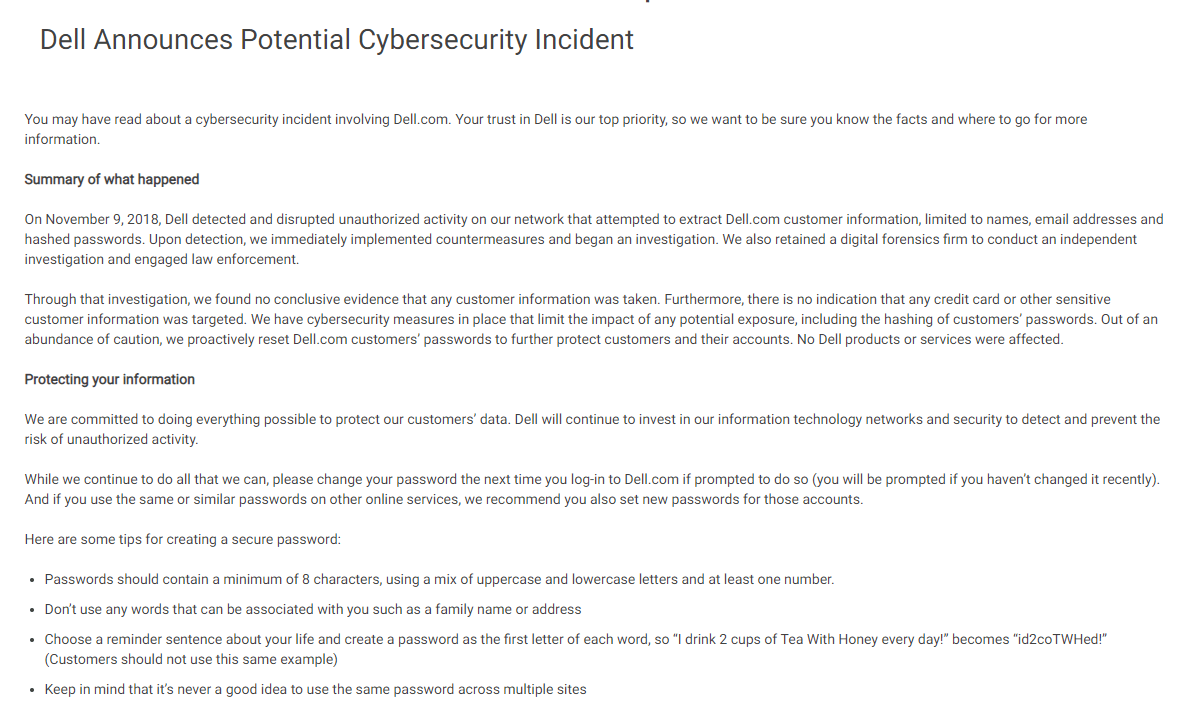The width and height of the screenshot is (1178, 713).
Task: Click "(Customers should not use this same example)" note
Action: (x=191, y=659)
